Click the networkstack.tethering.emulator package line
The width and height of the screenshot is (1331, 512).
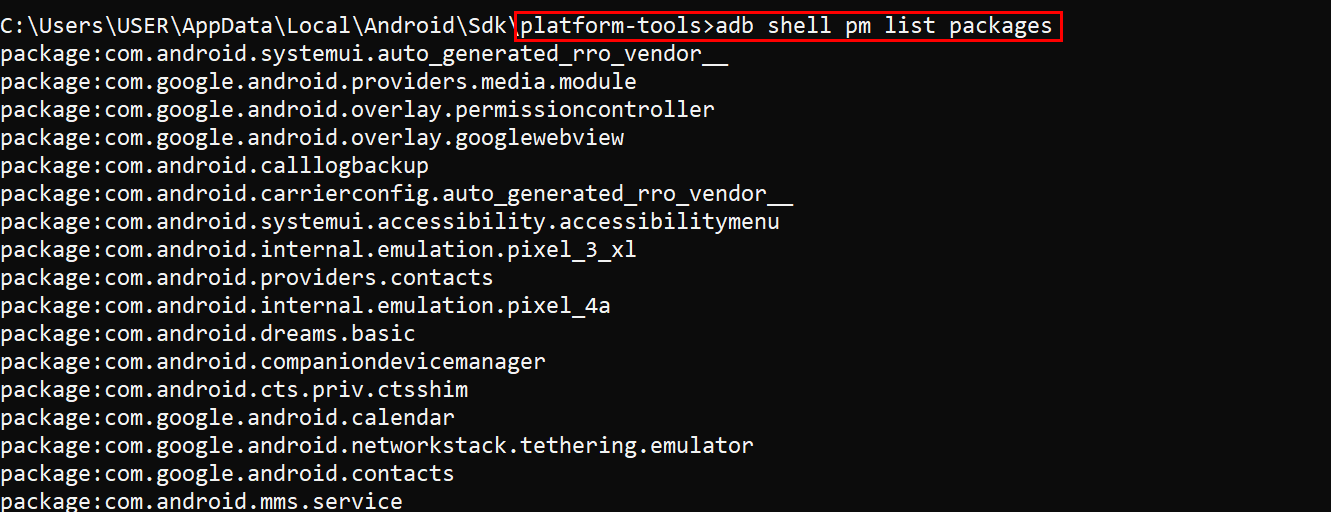[377, 446]
